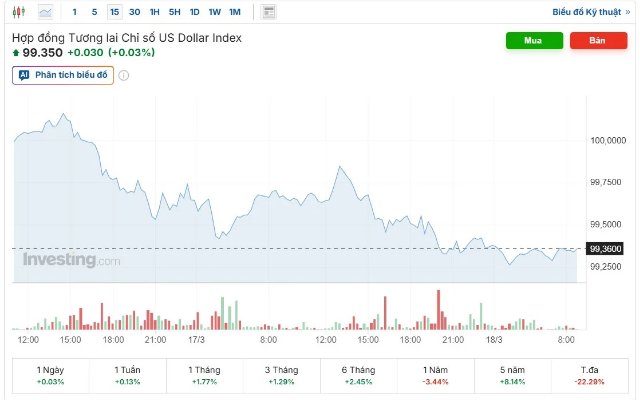This screenshot has height=400, width=640.
Task: Select the 1 minute interval
Action: (75, 12)
